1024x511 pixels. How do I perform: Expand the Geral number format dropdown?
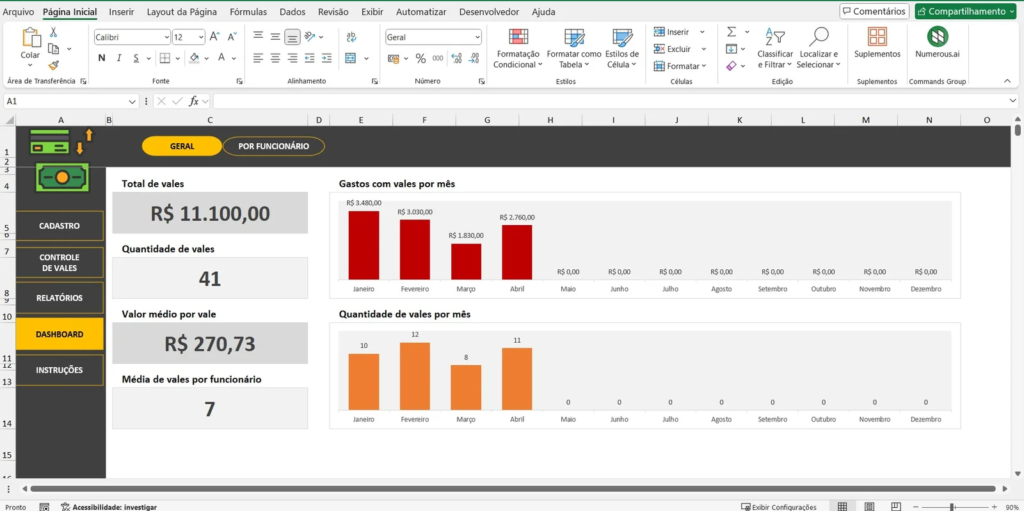pyautogui.click(x=477, y=37)
